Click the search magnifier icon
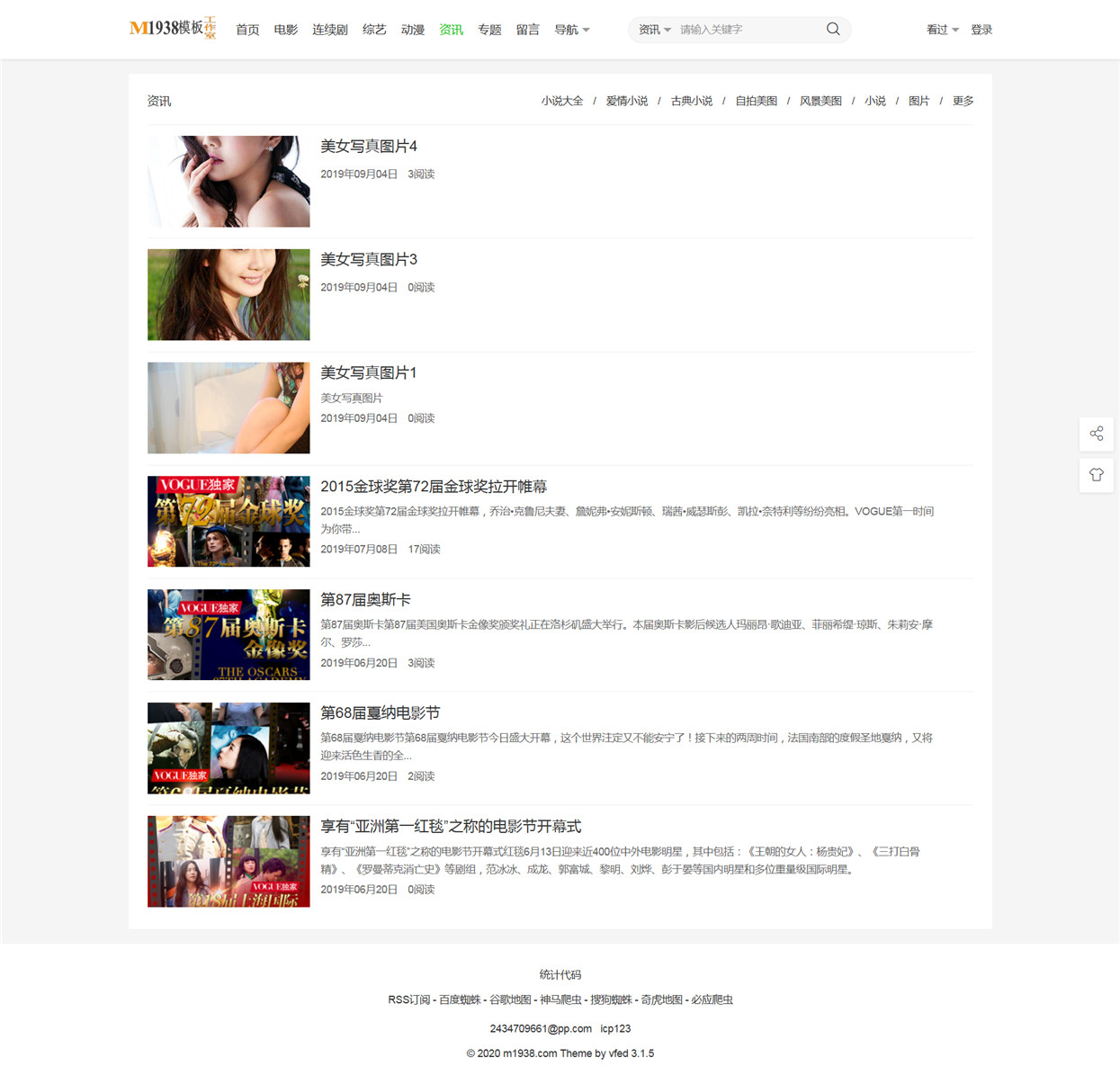This screenshot has width=1120, height=1084. pos(833,29)
